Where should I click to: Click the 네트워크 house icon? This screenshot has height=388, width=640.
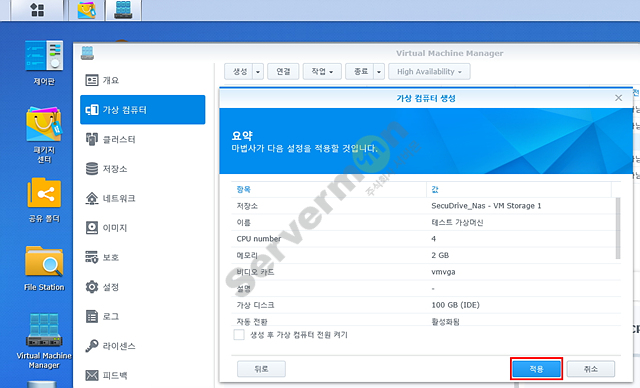click(92, 198)
